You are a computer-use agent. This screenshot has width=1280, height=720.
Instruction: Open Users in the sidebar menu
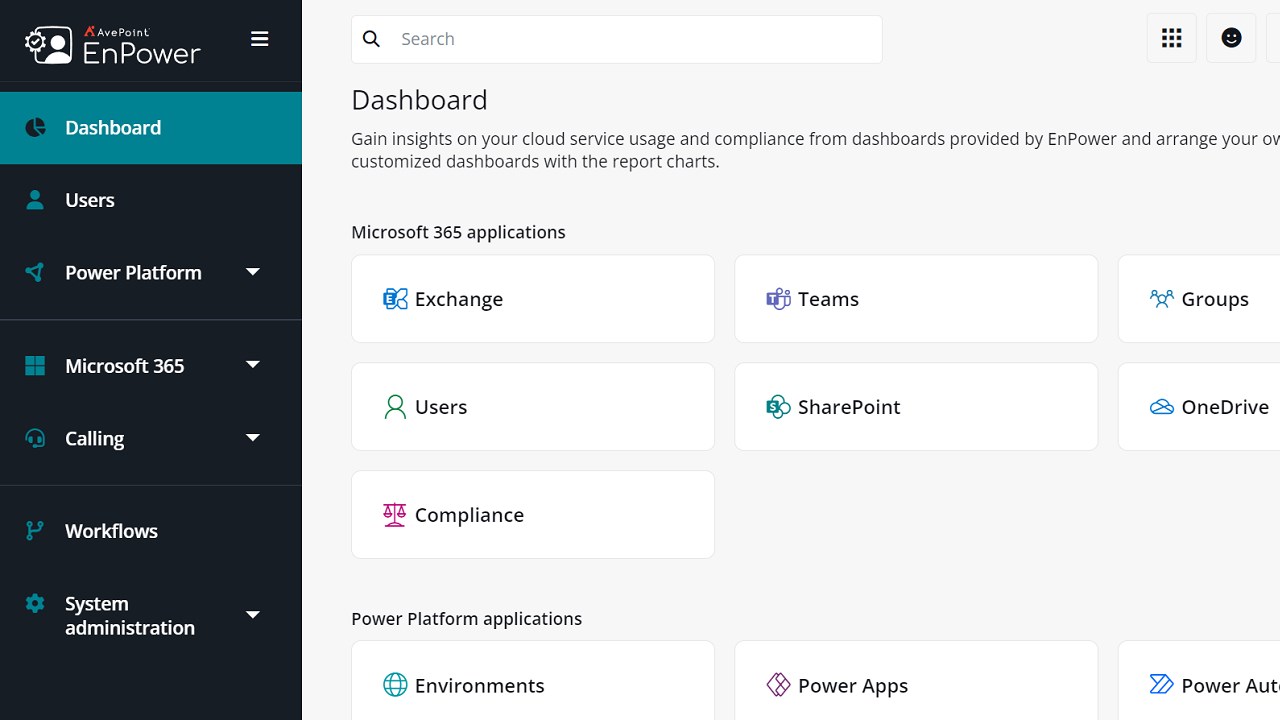[151, 200]
